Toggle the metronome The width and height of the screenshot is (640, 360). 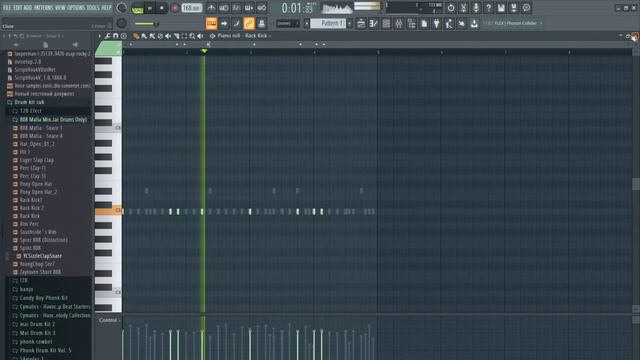click(211, 8)
